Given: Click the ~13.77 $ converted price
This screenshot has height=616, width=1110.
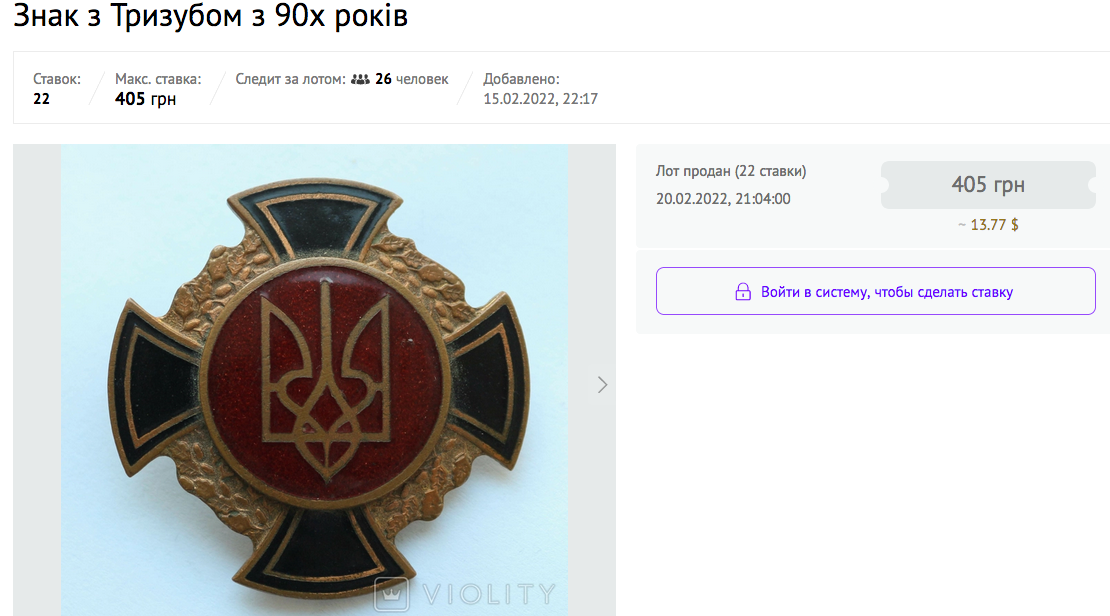Looking at the screenshot, I should pyautogui.click(x=988, y=225).
